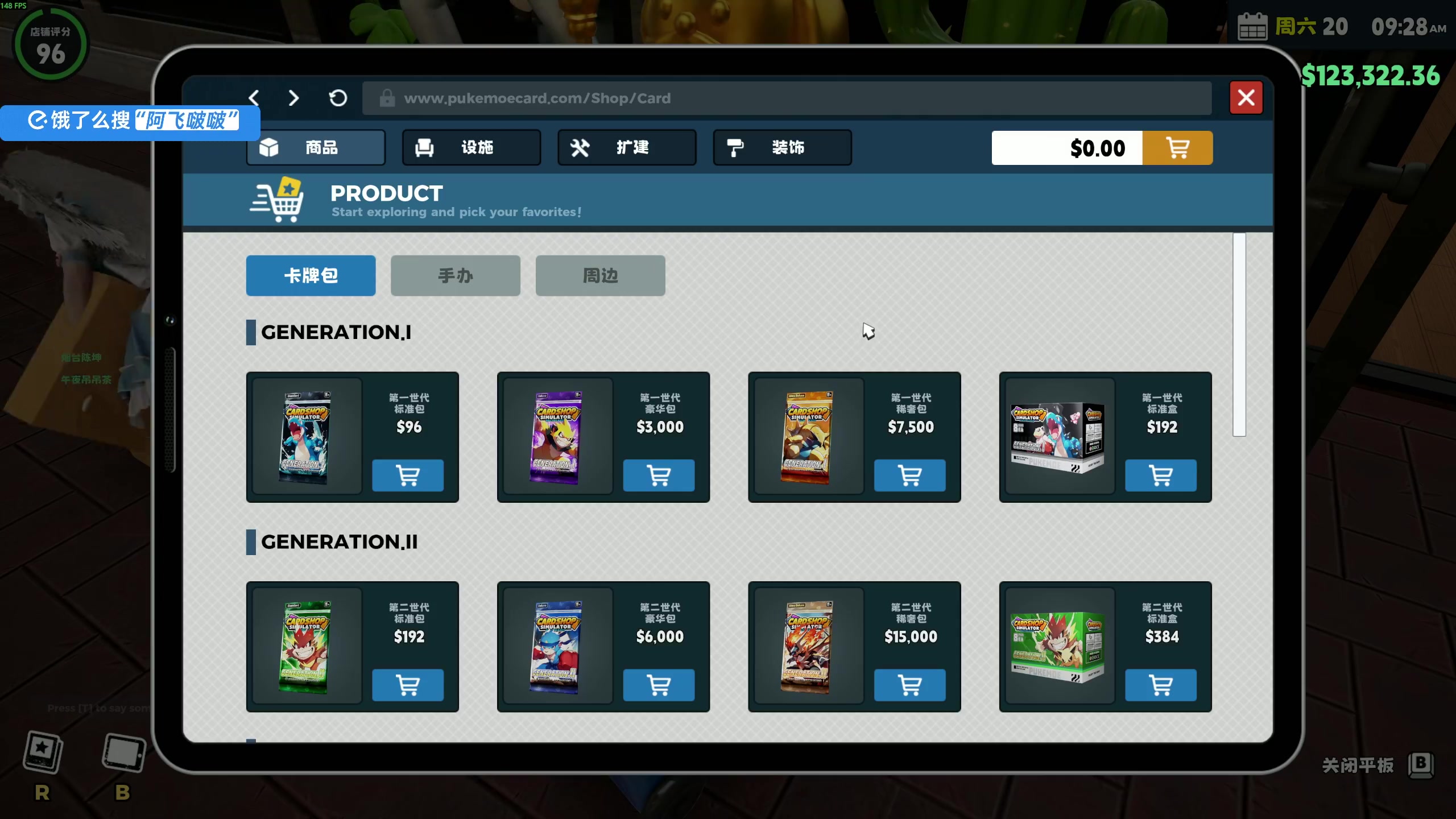Click the Generation I luxury gold pack image
Image resolution: width=1456 pixels, height=819 pixels.
(808, 437)
